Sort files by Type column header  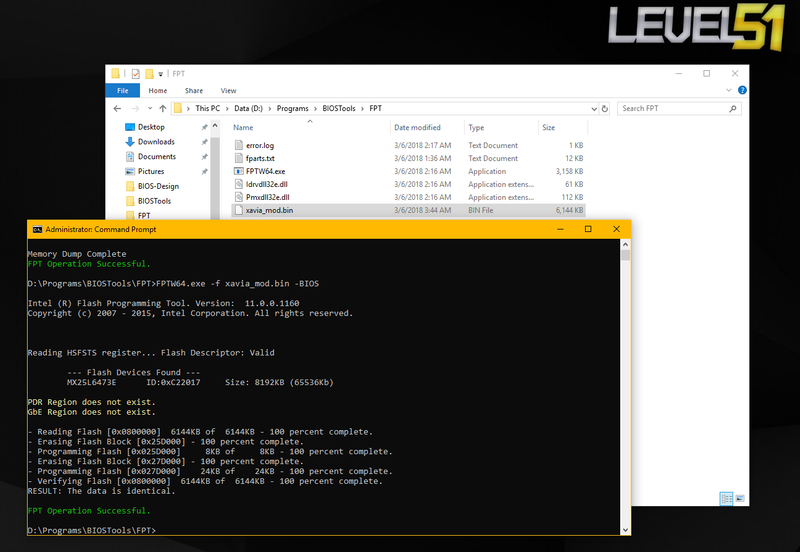click(476, 128)
